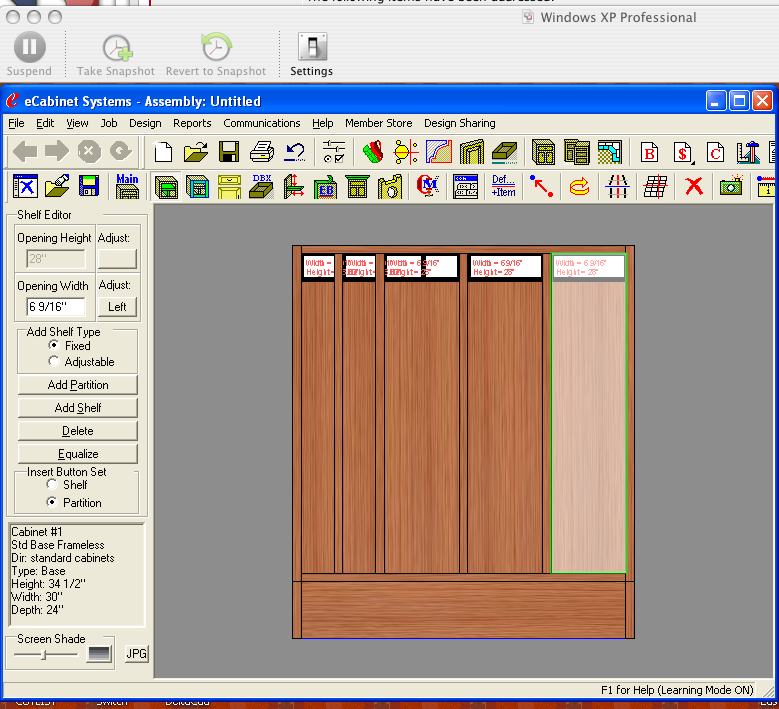The width and height of the screenshot is (779, 709).
Task: Open the Member Store menu
Action: point(379,123)
